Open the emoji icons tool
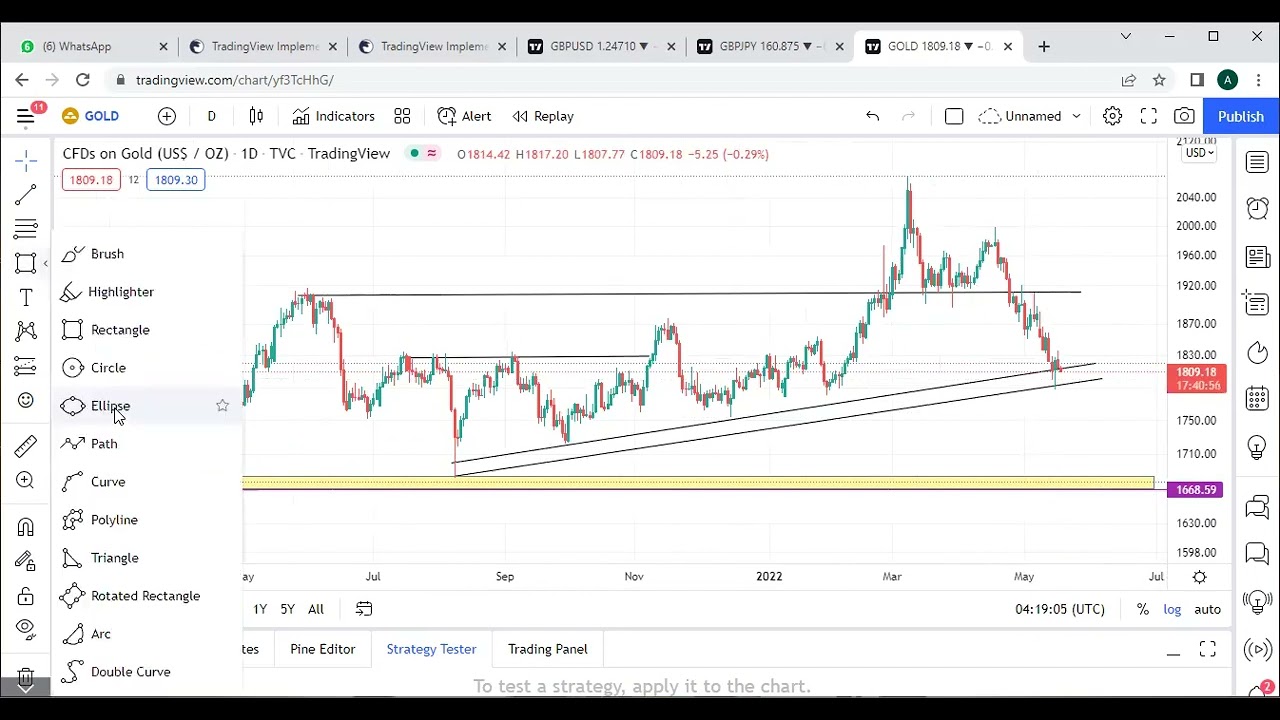1280x720 pixels. [x=26, y=400]
